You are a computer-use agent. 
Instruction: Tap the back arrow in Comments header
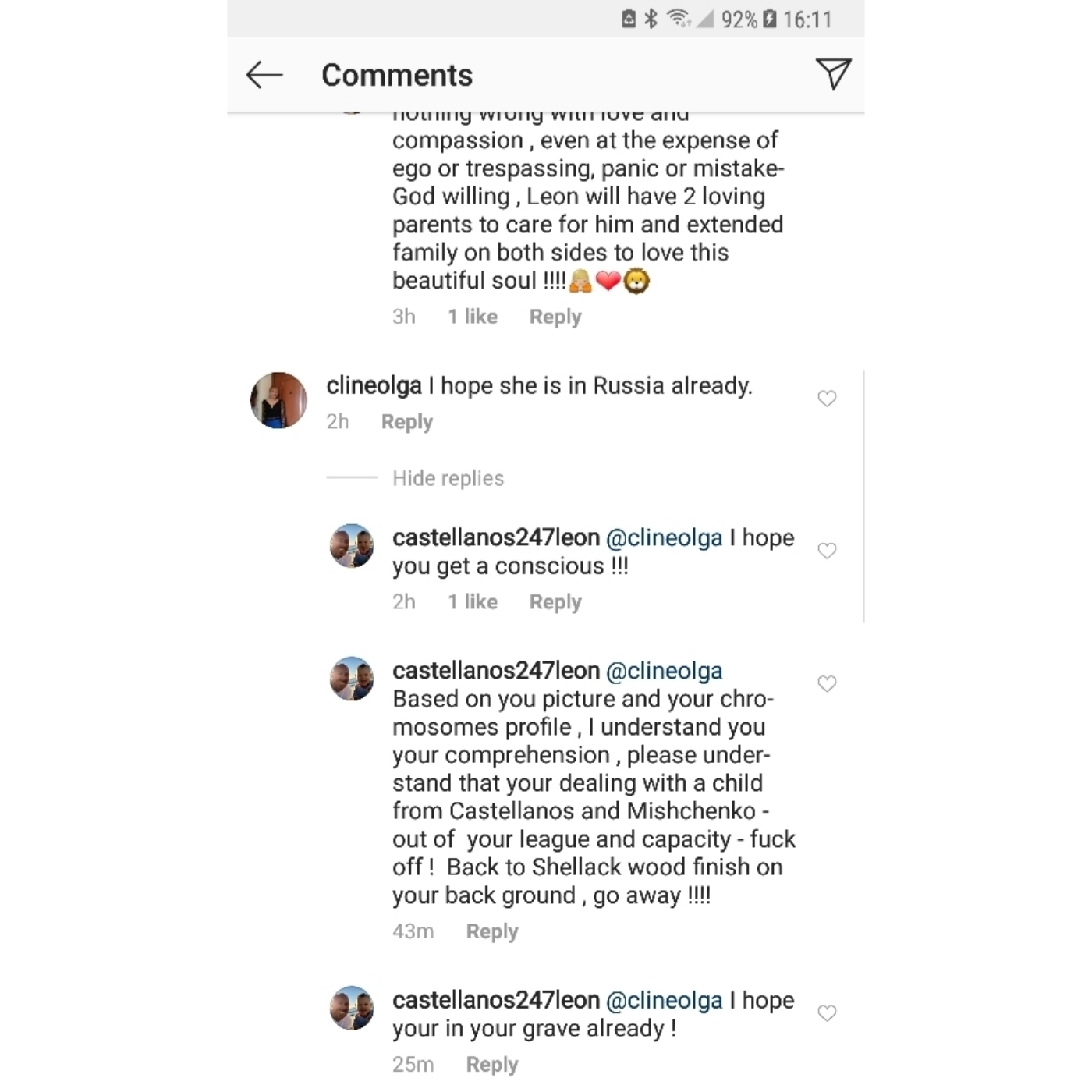(x=264, y=75)
